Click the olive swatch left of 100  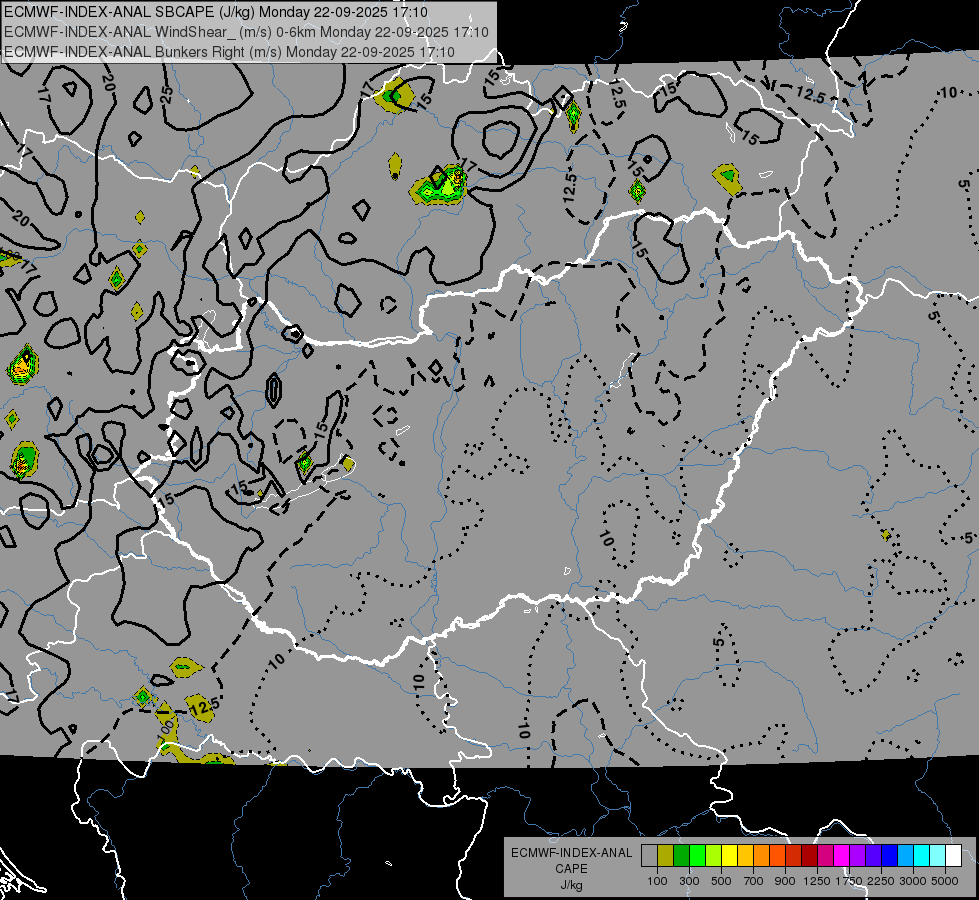tap(665, 855)
